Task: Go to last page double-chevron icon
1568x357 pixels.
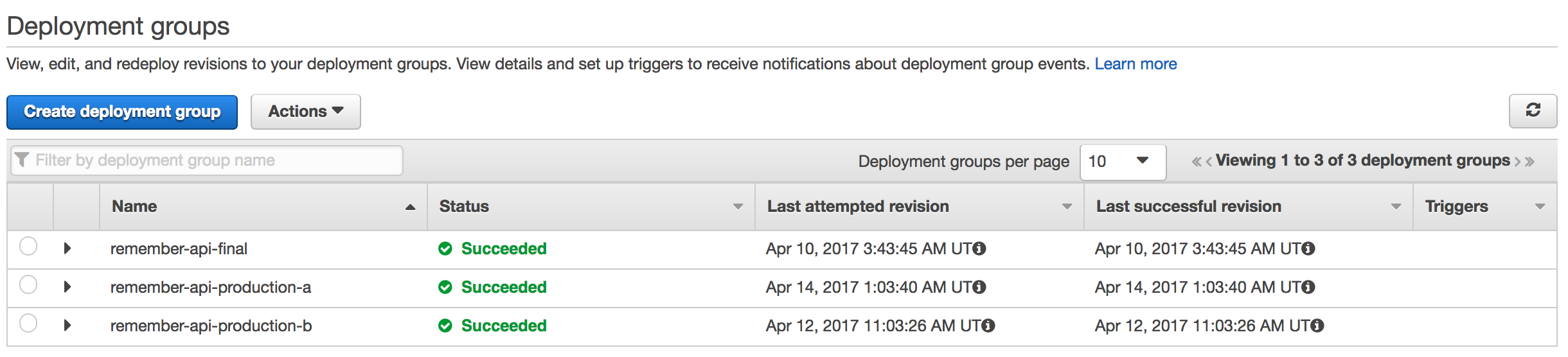Action: click(x=1529, y=162)
